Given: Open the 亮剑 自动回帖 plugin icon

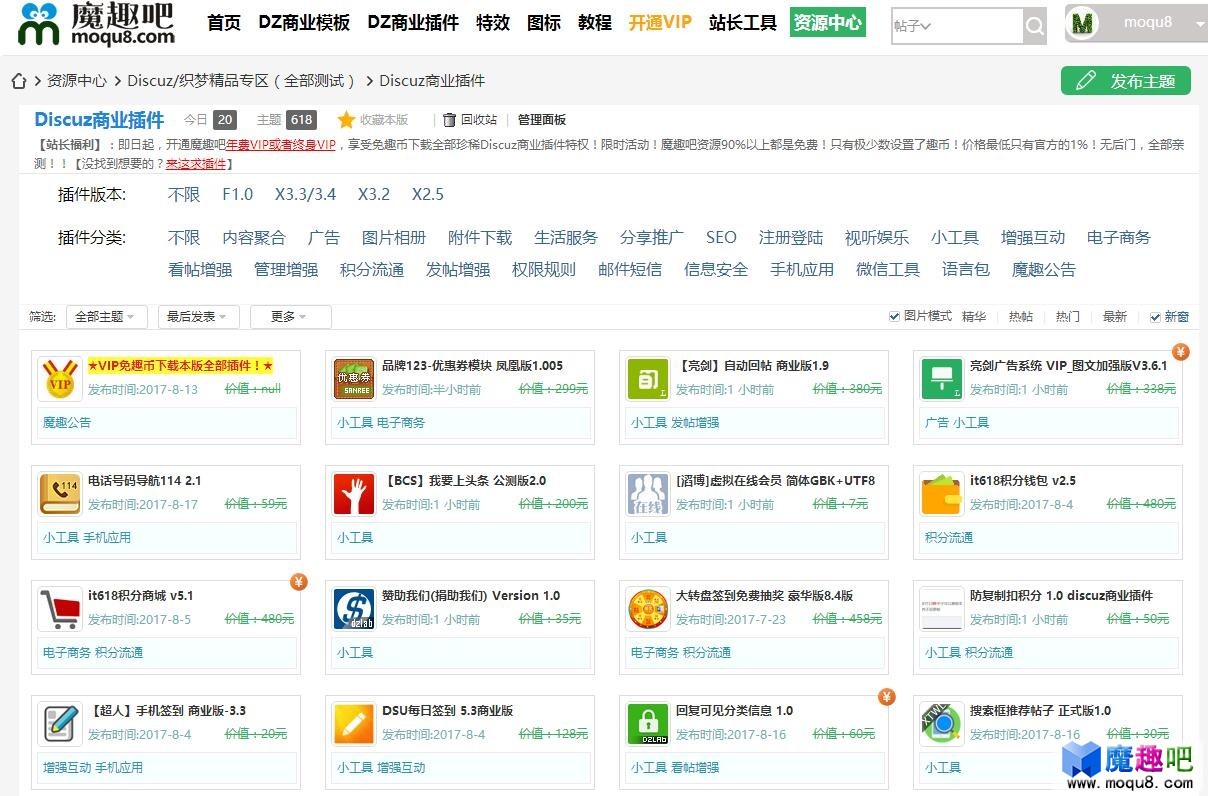Looking at the screenshot, I should [x=648, y=379].
